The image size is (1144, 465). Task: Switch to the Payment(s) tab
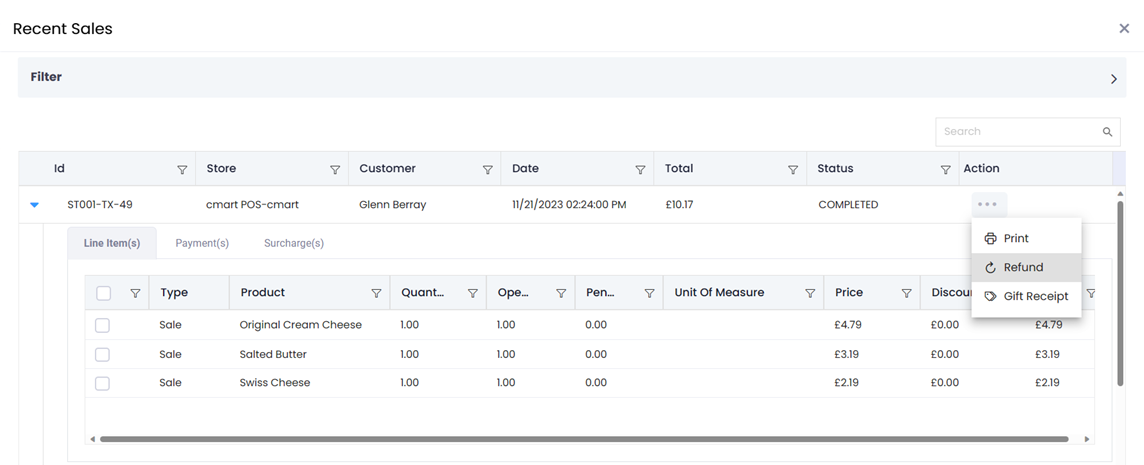coord(202,244)
